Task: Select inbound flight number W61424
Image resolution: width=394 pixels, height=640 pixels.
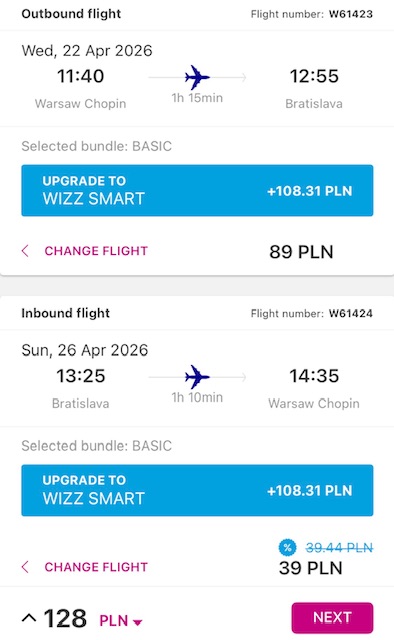Action: click(351, 313)
